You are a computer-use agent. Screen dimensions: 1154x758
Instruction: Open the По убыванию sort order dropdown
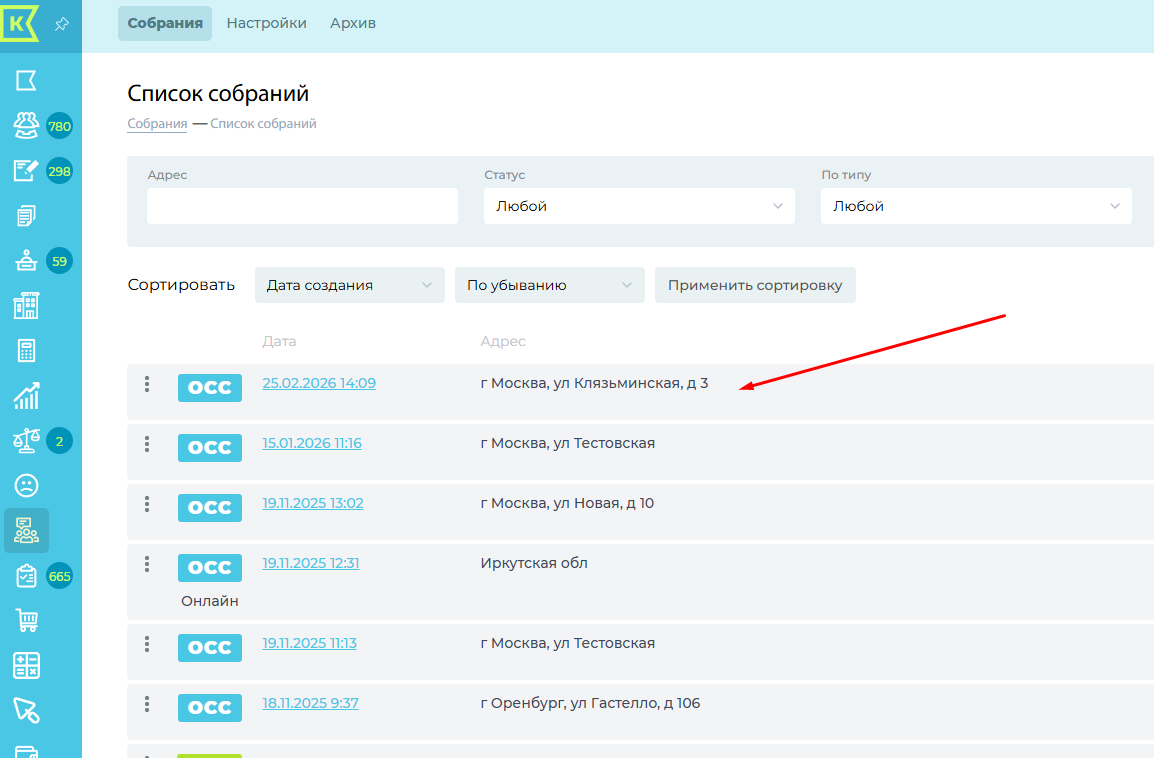click(x=549, y=285)
